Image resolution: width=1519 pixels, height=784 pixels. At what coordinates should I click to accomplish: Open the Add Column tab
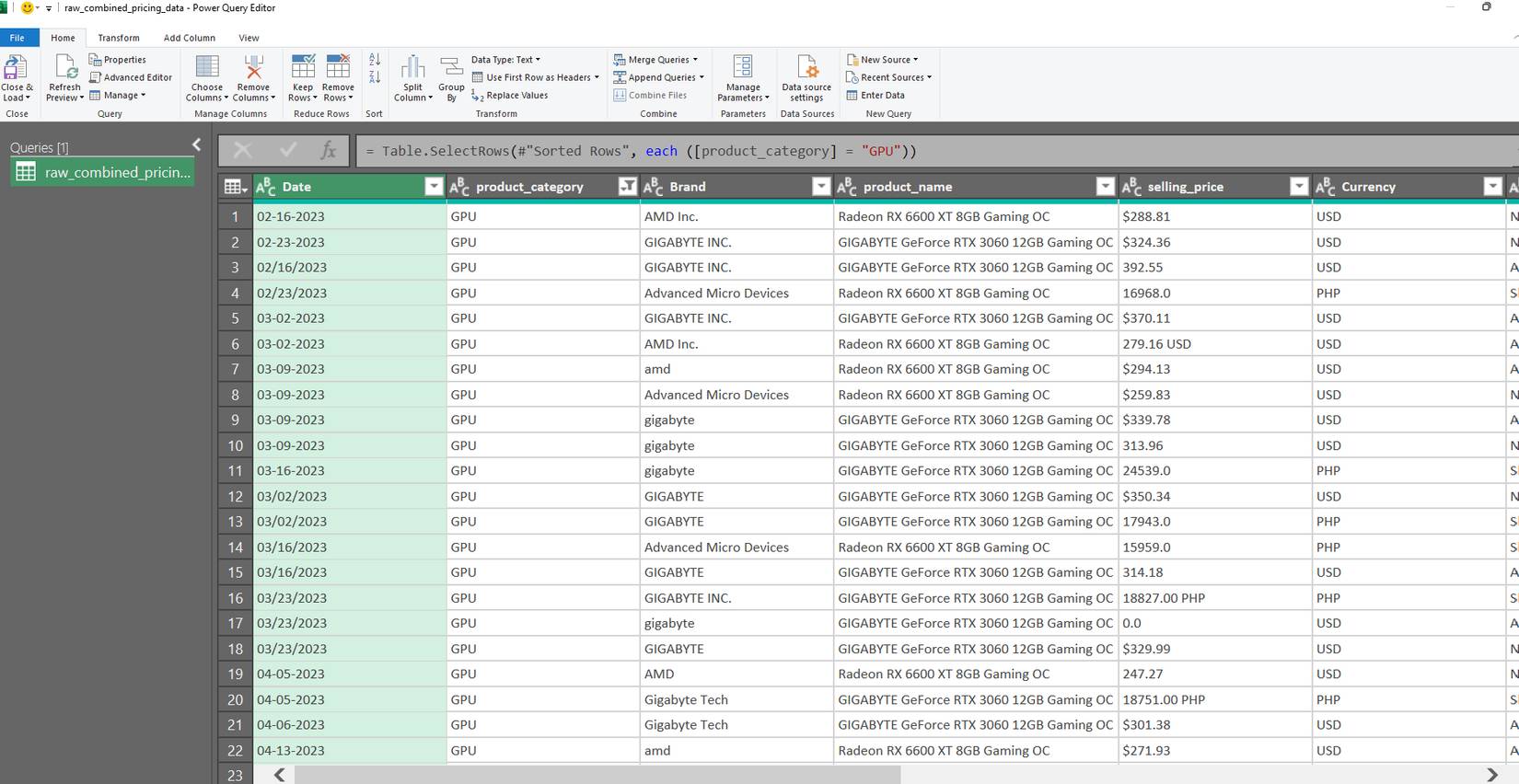click(189, 38)
